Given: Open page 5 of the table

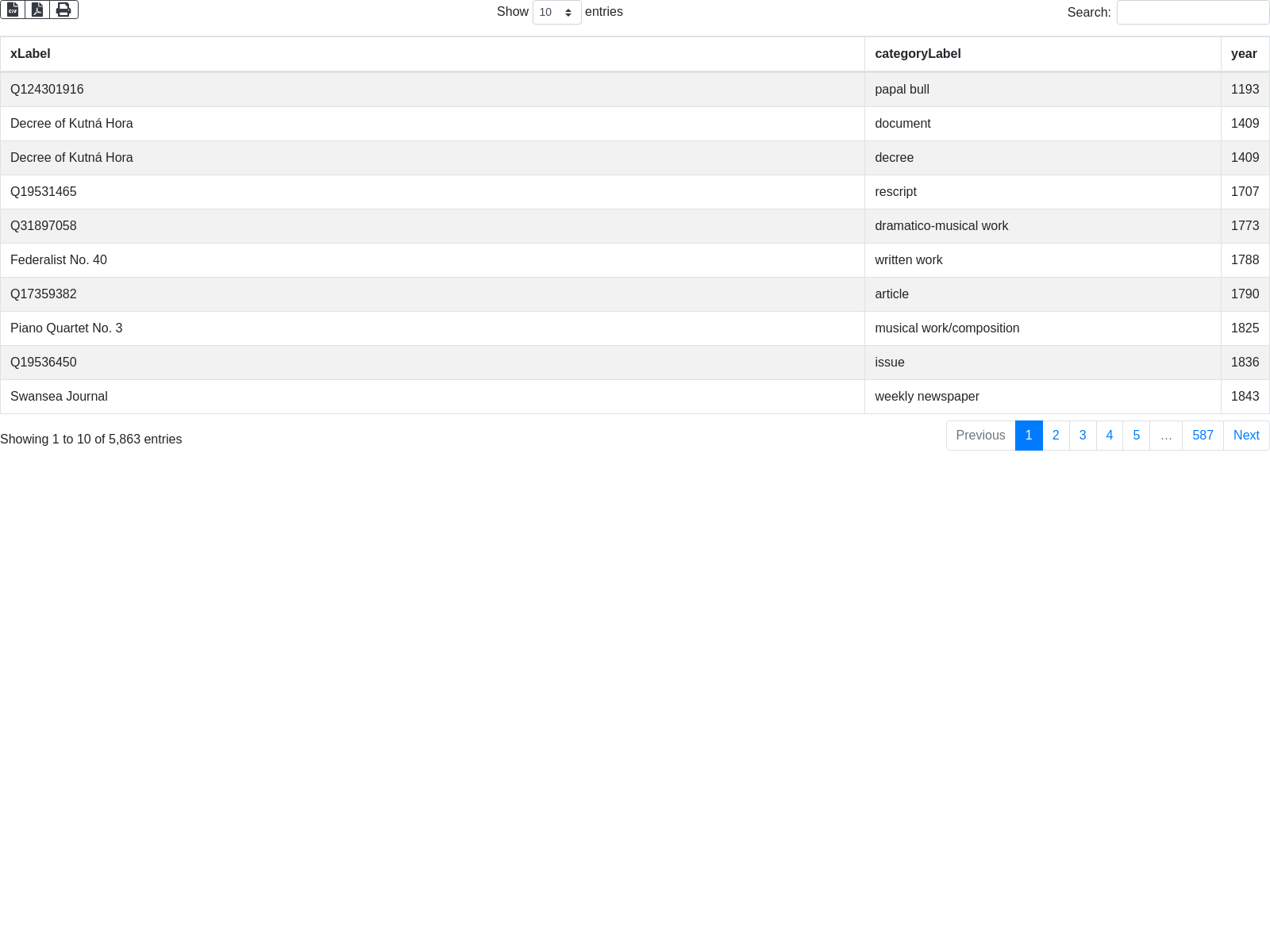Looking at the screenshot, I should click(1136, 436).
